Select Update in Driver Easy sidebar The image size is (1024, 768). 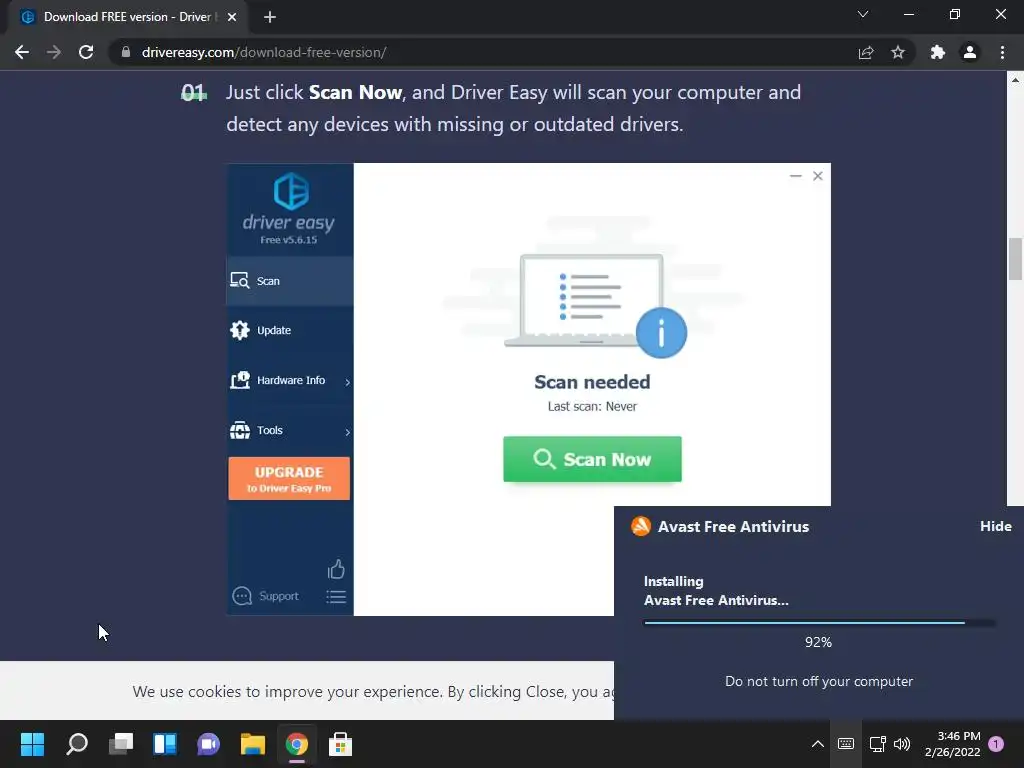[290, 330]
